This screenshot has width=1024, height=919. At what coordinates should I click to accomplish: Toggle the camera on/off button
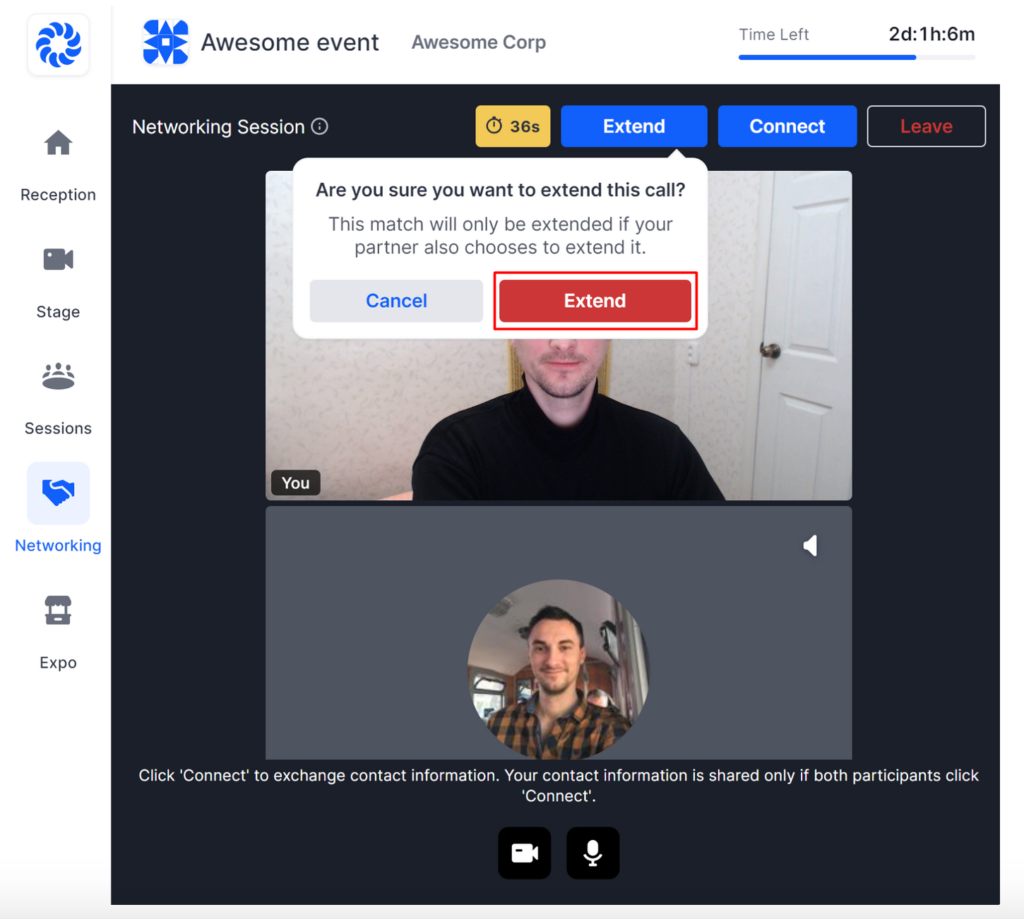click(x=524, y=852)
